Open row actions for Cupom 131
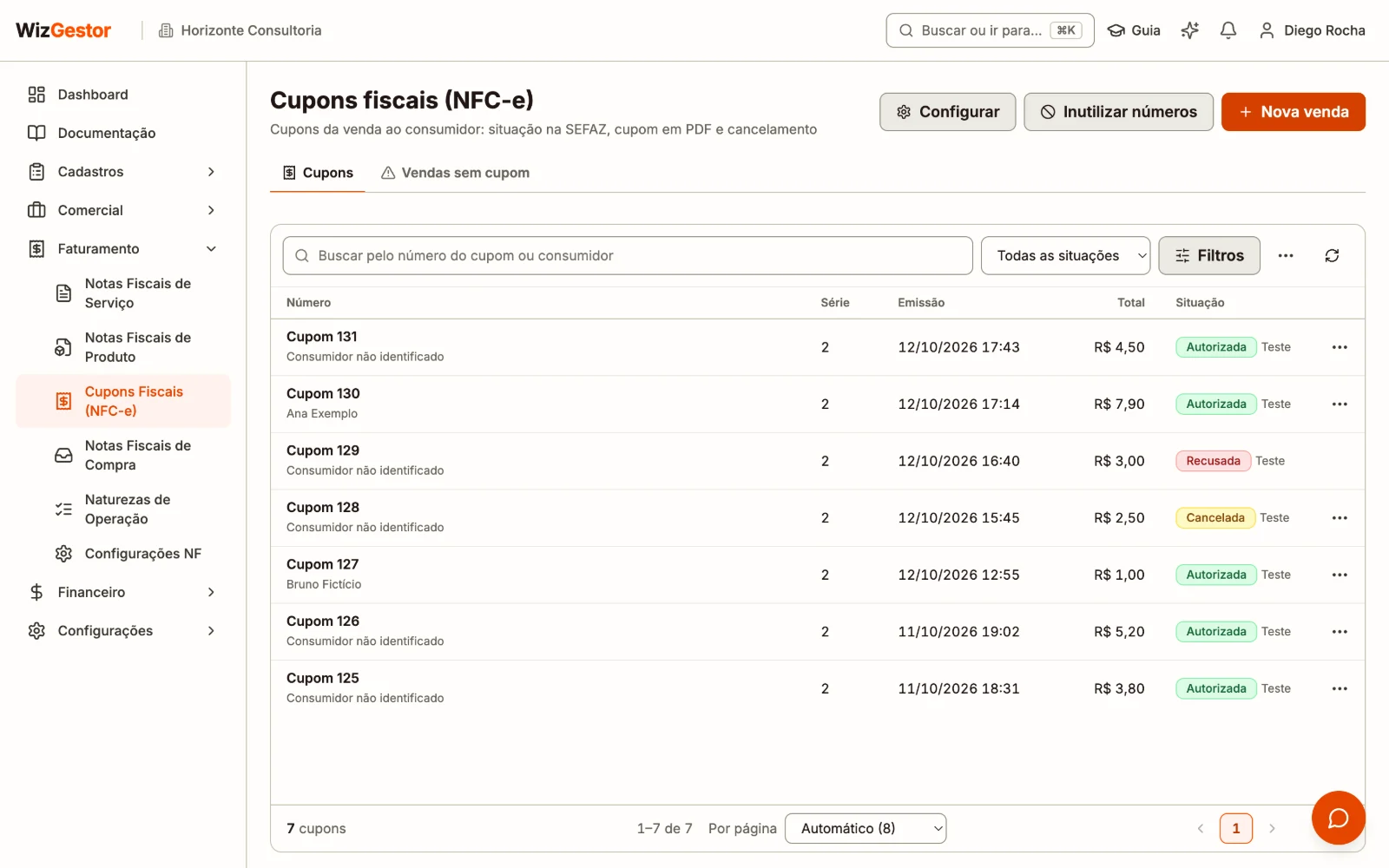1389x868 pixels. click(1340, 347)
